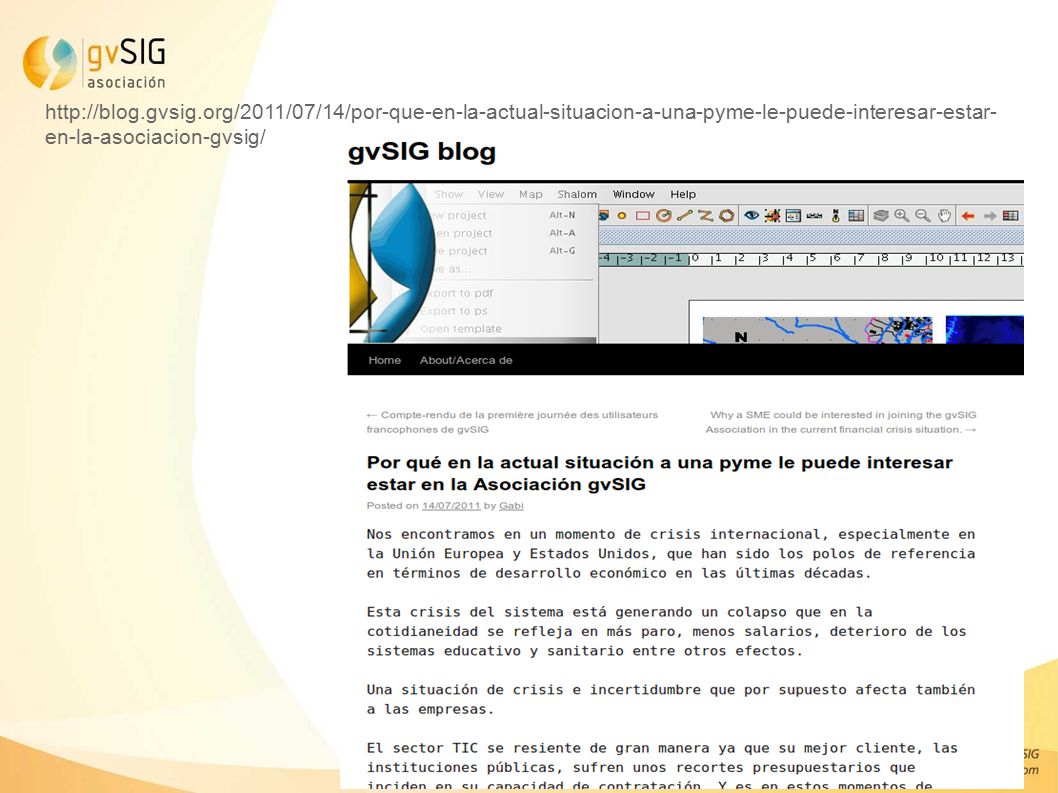
Task: Open the About/Acerca de tab
Action: (466, 360)
